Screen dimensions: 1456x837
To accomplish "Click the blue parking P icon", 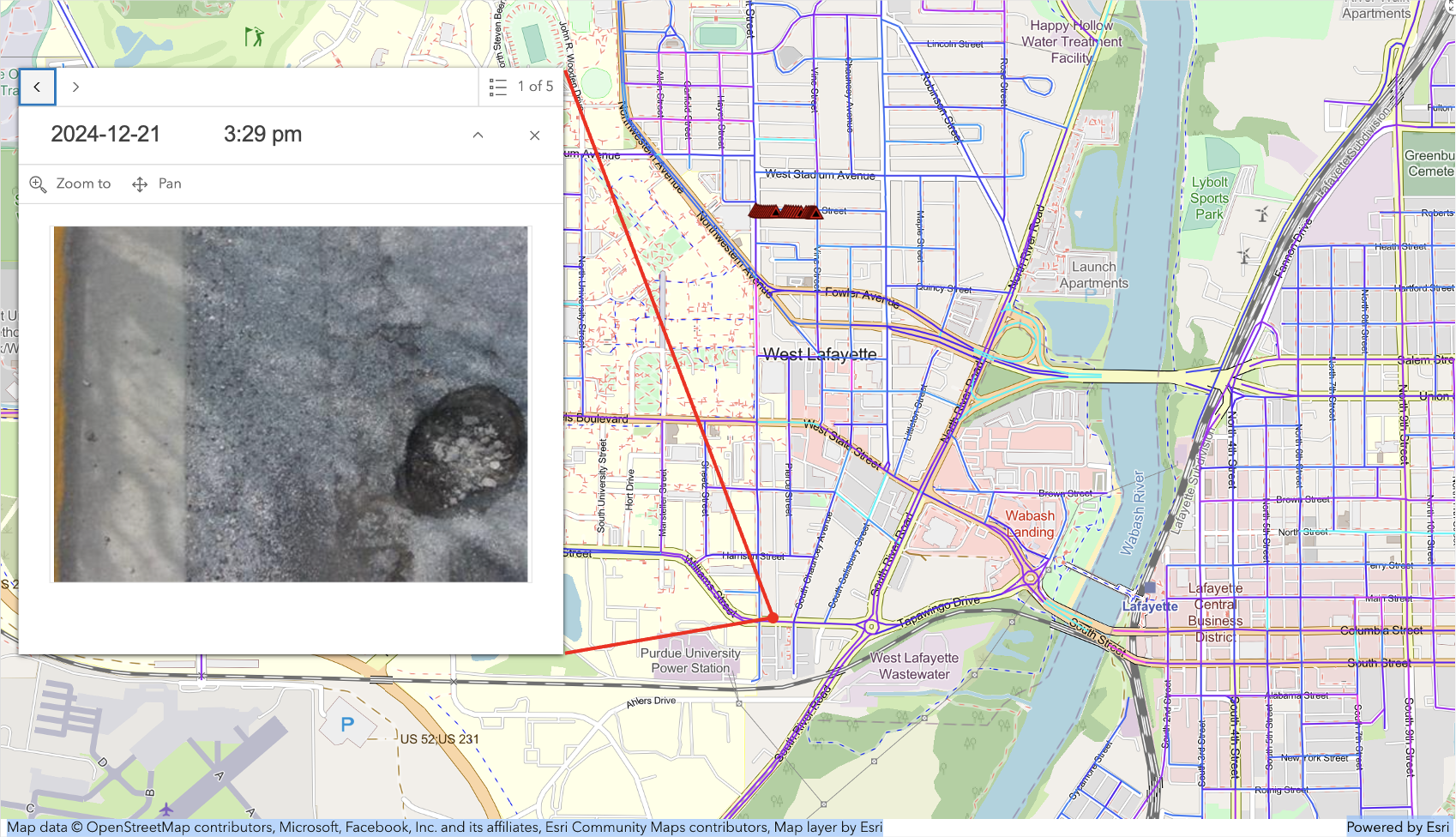I will (x=347, y=725).
